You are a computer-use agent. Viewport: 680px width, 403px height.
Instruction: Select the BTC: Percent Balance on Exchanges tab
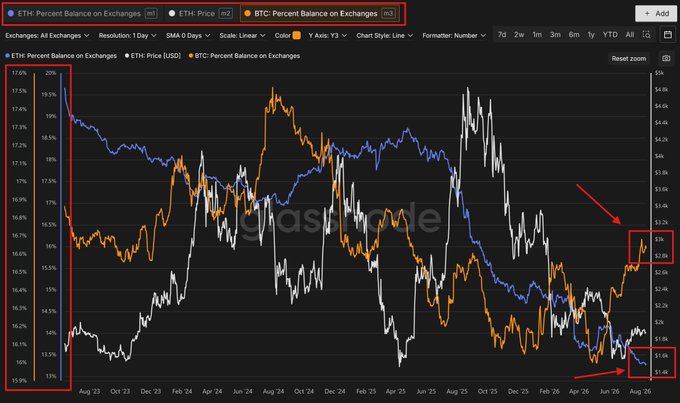[321, 13]
